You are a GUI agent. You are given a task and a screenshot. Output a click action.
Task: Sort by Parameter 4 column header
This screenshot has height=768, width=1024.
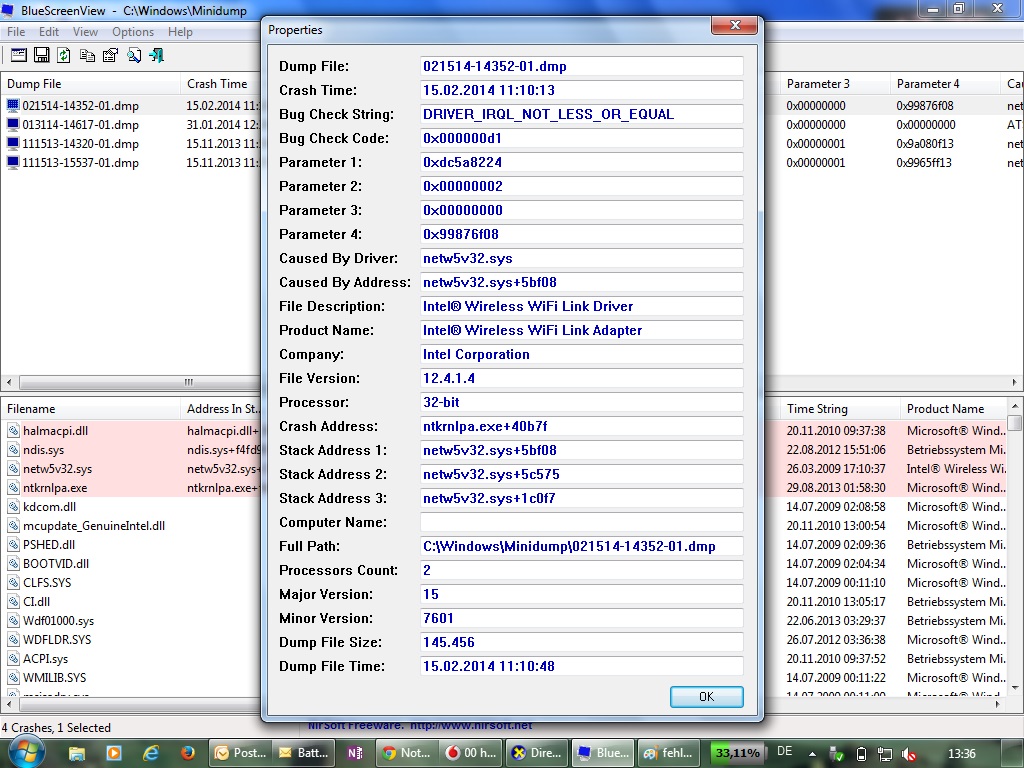[x=944, y=84]
